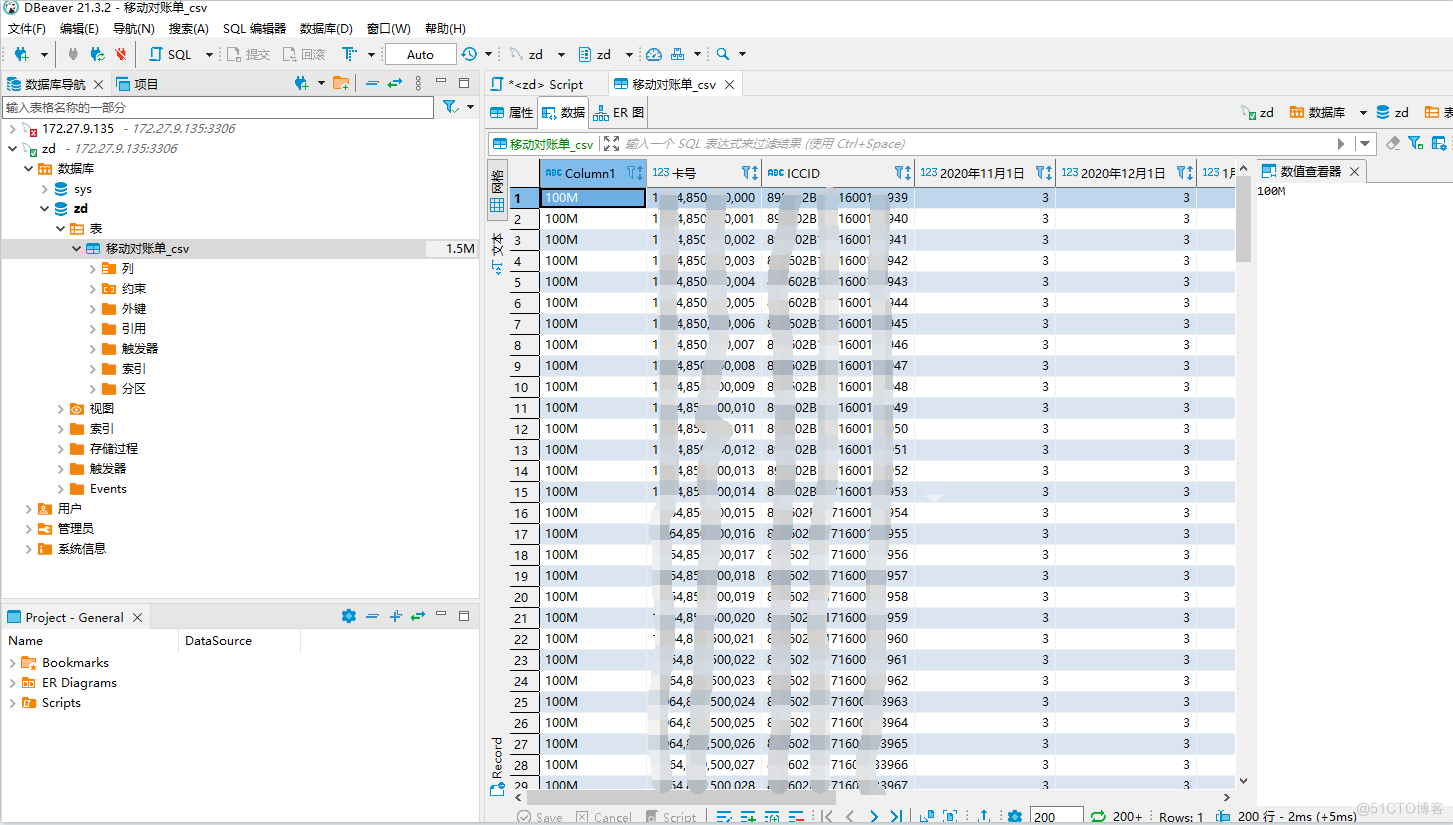Select the 存储过程 tree item
This screenshot has width=1453, height=825.
pos(113,448)
